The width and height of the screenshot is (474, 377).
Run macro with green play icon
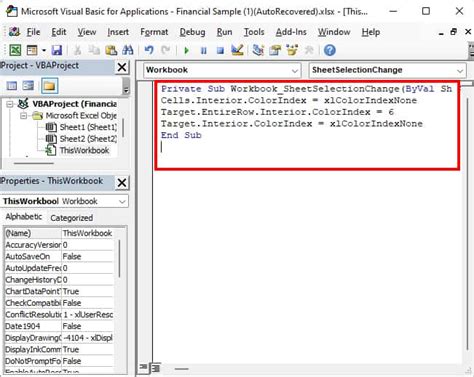187,50
